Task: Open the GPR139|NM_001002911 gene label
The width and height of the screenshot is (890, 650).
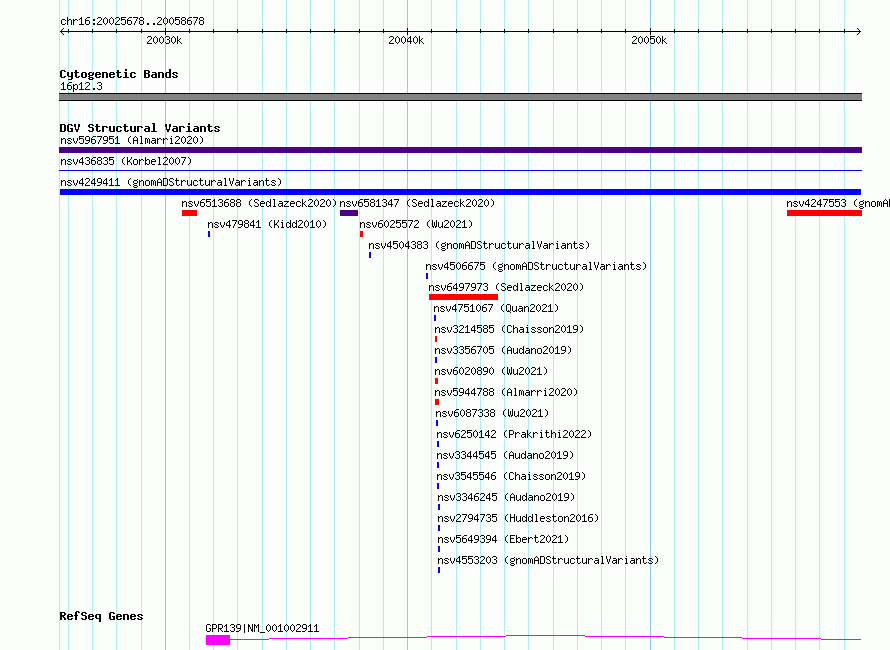Action: [x=262, y=628]
